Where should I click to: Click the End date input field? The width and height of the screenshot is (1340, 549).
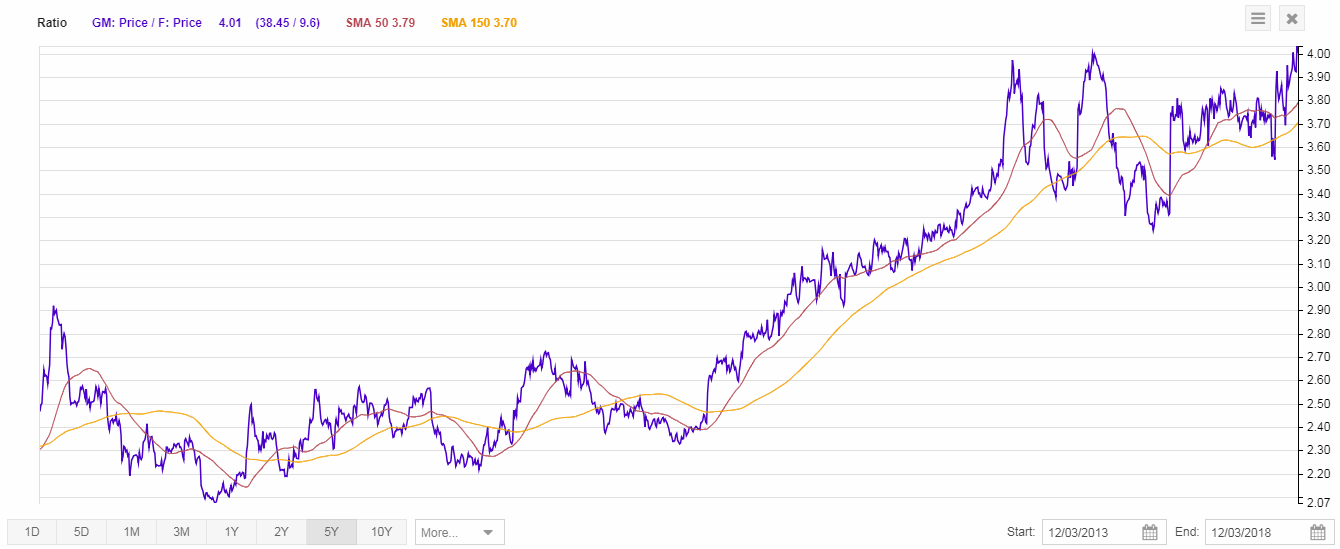point(1253,532)
